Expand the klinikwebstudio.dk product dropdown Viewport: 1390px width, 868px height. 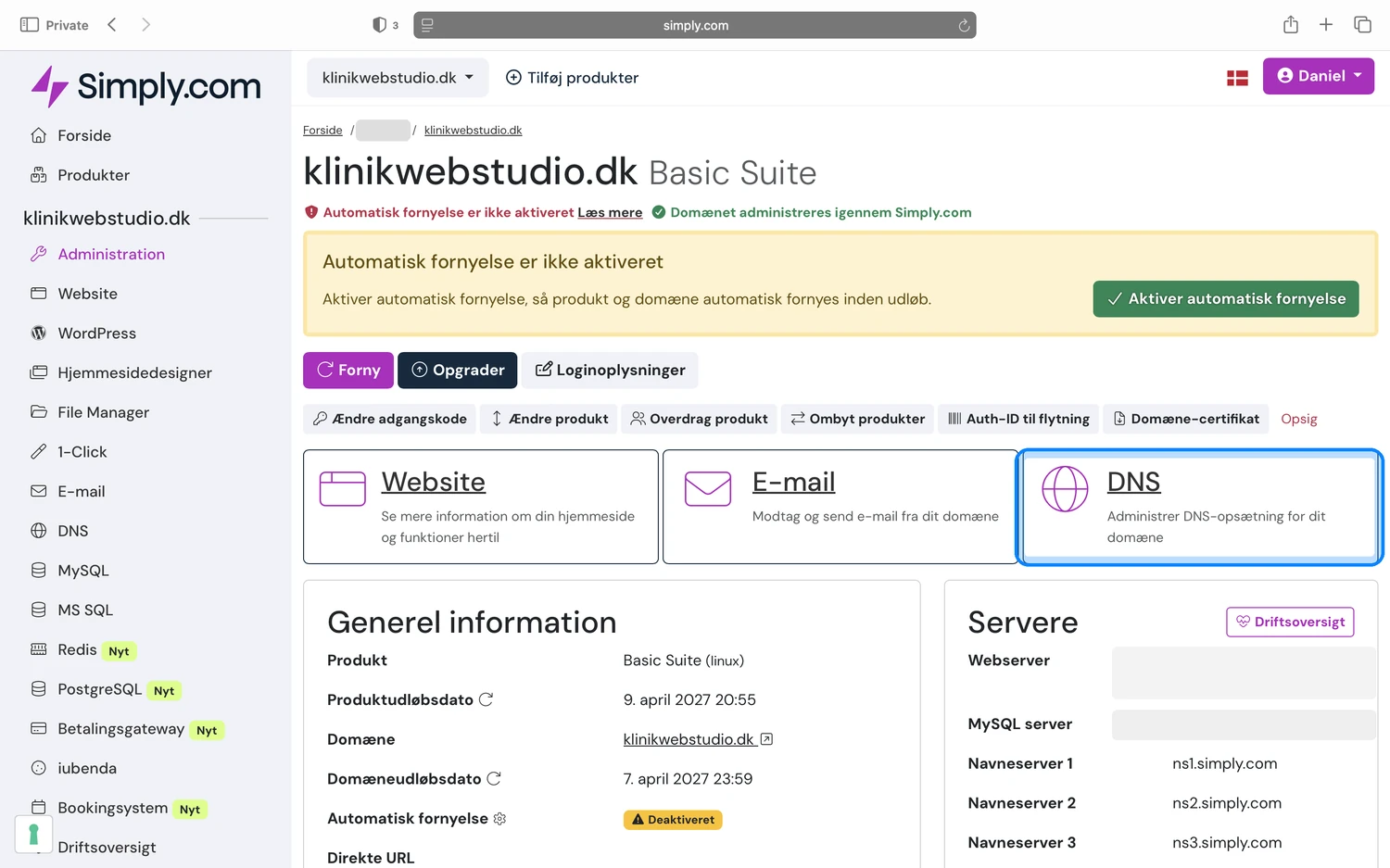(398, 78)
